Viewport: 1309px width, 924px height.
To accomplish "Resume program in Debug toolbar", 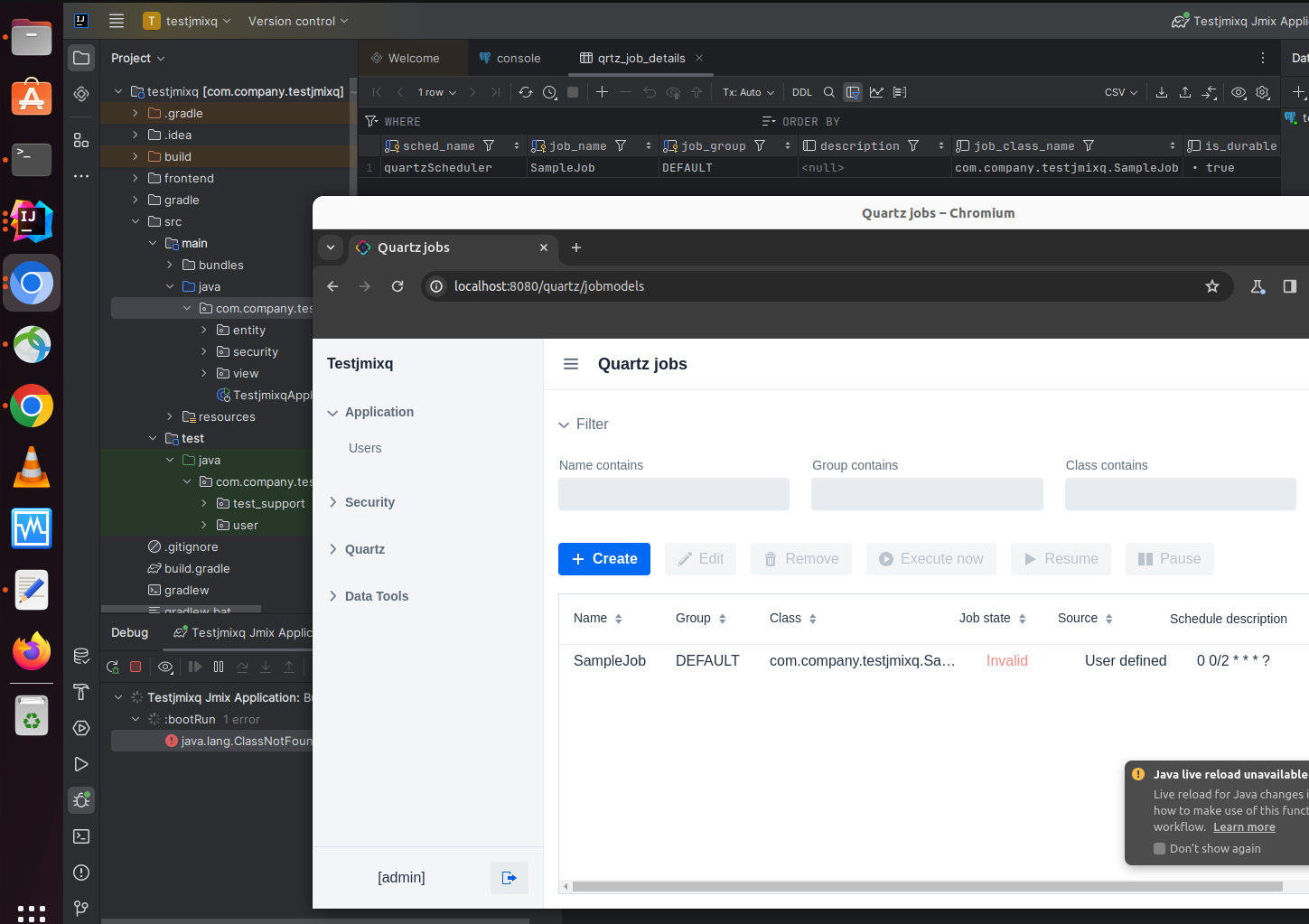I will [x=195, y=667].
